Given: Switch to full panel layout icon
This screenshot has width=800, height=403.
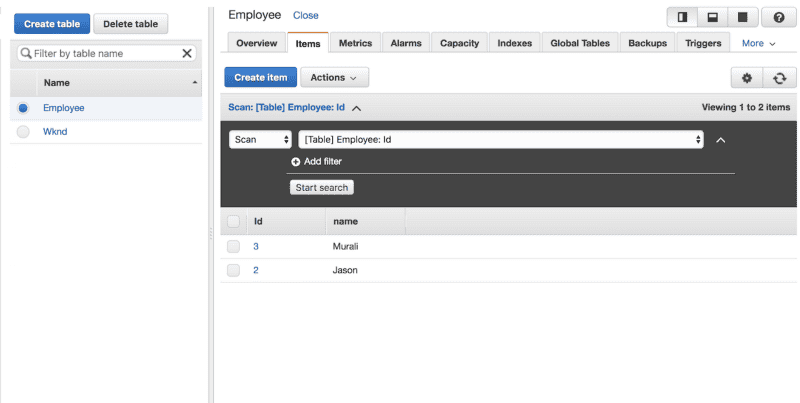Looking at the screenshot, I should pyautogui.click(x=742, y=18).
